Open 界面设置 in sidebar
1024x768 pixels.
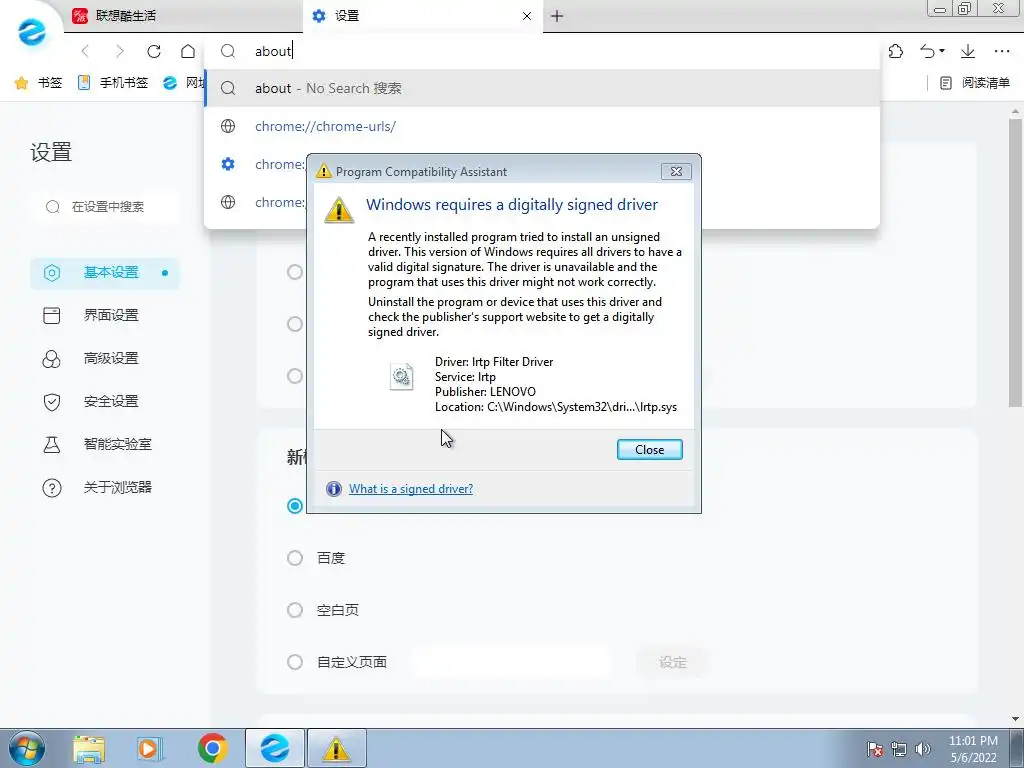point(104,315)
